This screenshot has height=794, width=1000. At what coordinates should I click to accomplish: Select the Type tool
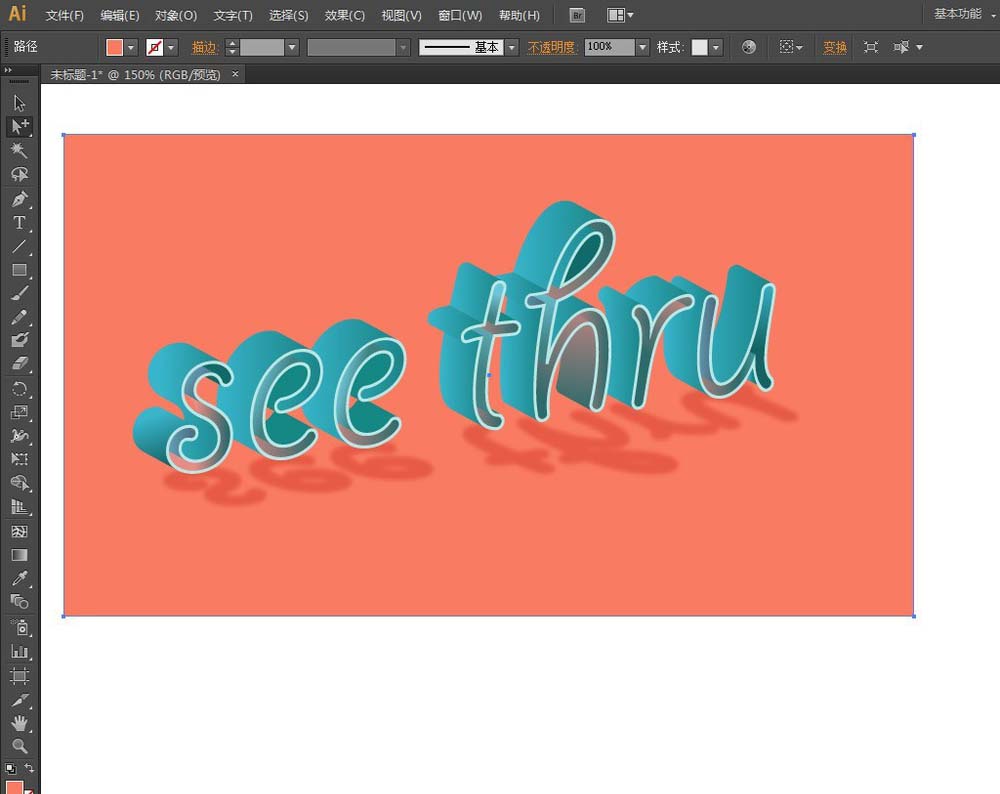pos(19,223)
